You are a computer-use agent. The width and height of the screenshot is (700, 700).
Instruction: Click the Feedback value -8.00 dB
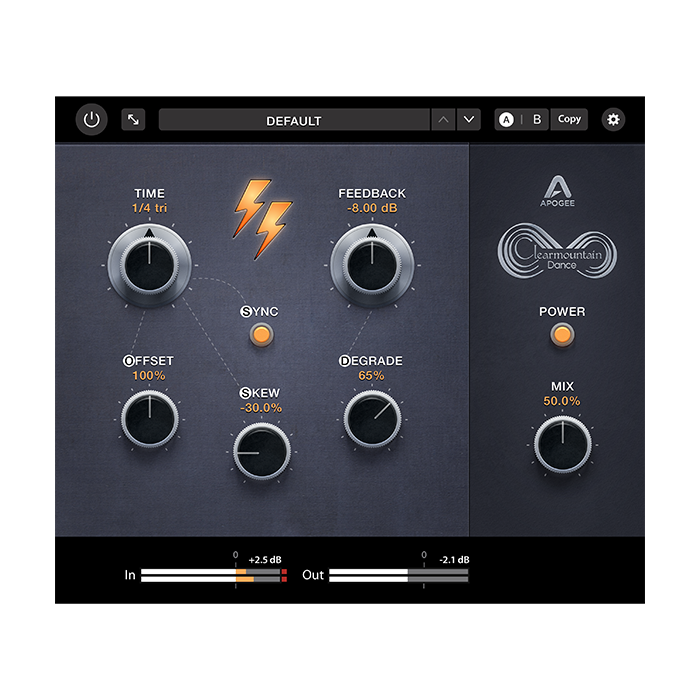click(372, 208)
